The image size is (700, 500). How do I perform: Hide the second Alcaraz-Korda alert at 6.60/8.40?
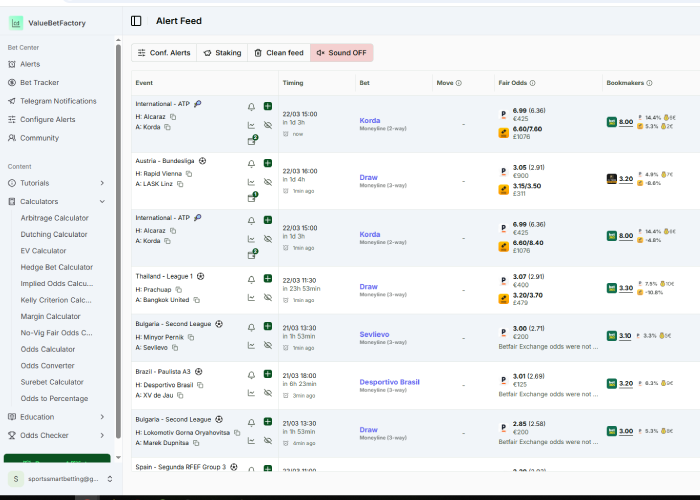click(x=268, y=239)
